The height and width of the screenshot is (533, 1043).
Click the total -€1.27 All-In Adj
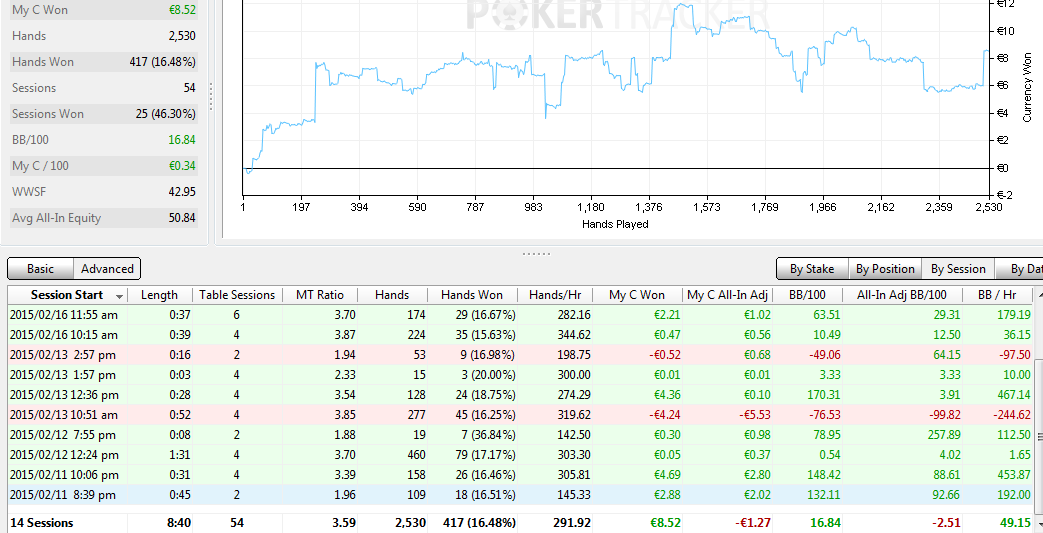pyautogui.click(x=751, y=523)
